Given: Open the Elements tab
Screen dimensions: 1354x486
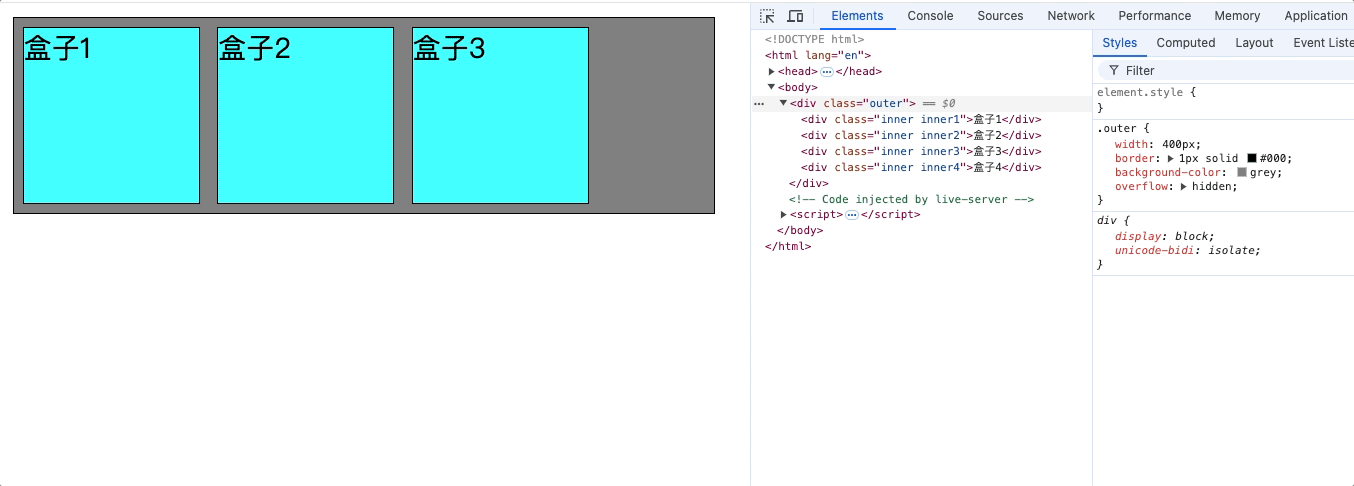Looking at the screenshot, I should point(857,16).
